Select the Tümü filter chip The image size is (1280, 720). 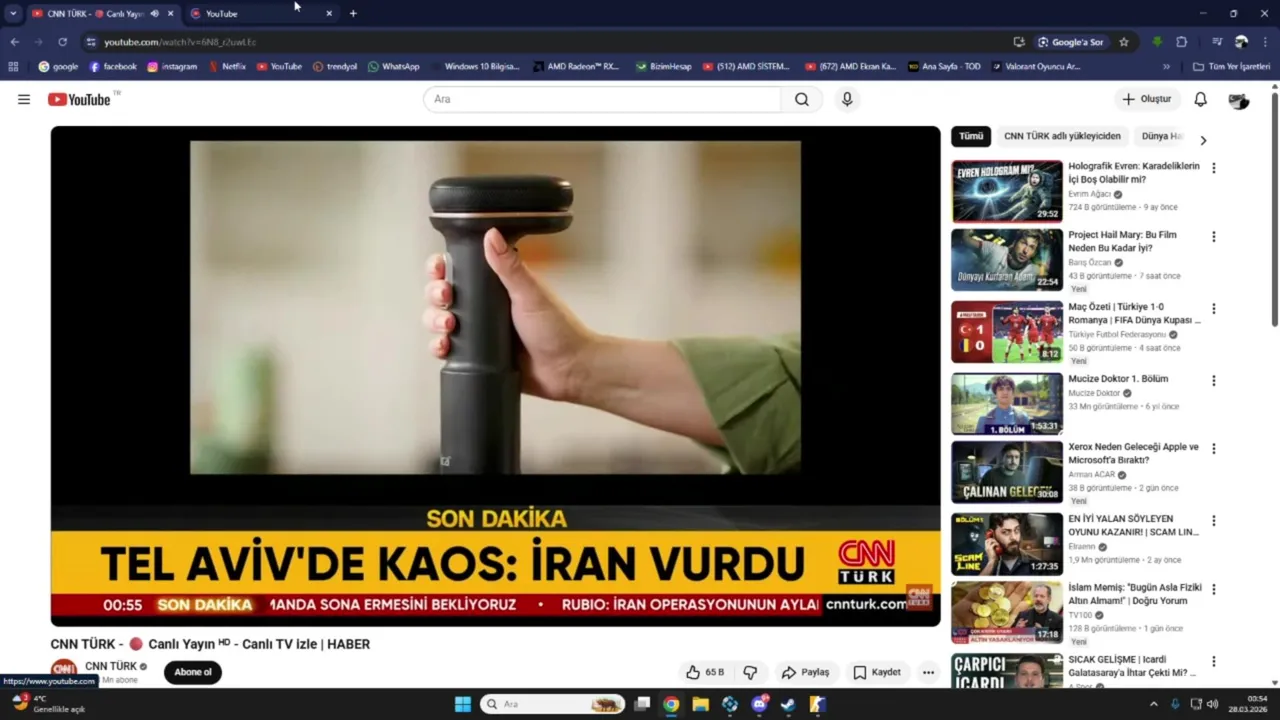pyautogui.click(x=971, y=136)
